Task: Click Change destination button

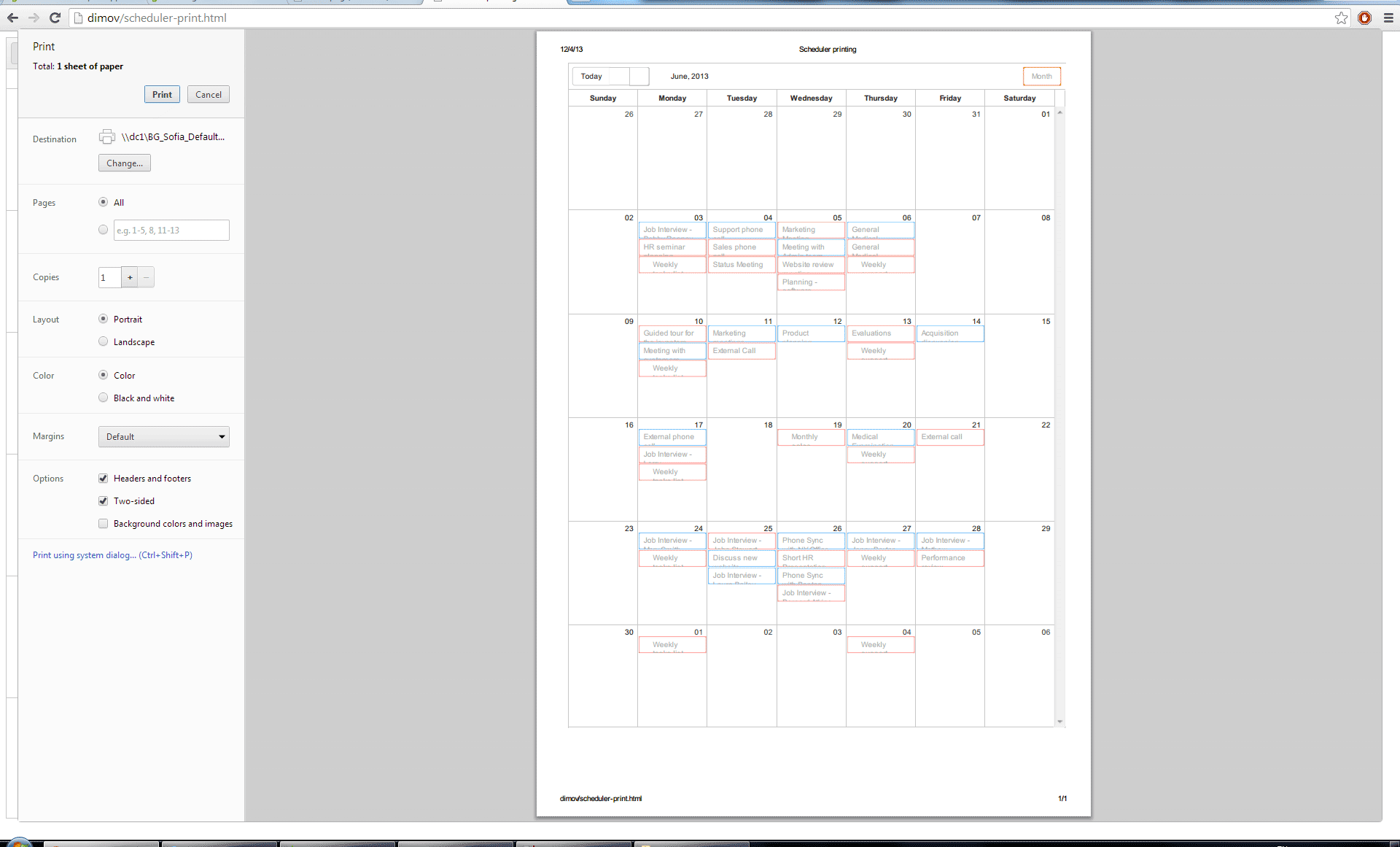Action: pos(125,163)
